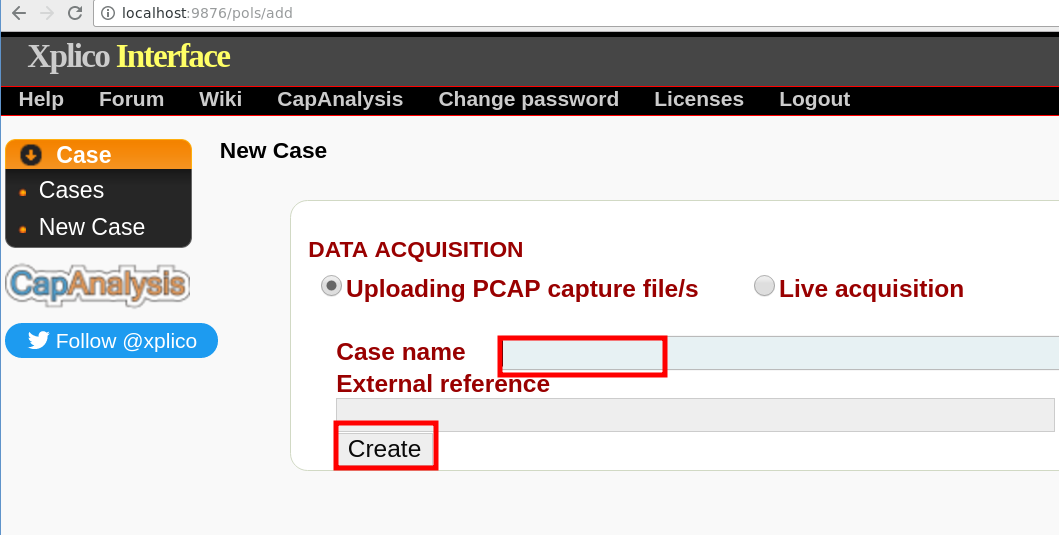The image size is (1059, 535).
Task: Open the CapAnalysis menu item
Action: click(x=340, y=99)
